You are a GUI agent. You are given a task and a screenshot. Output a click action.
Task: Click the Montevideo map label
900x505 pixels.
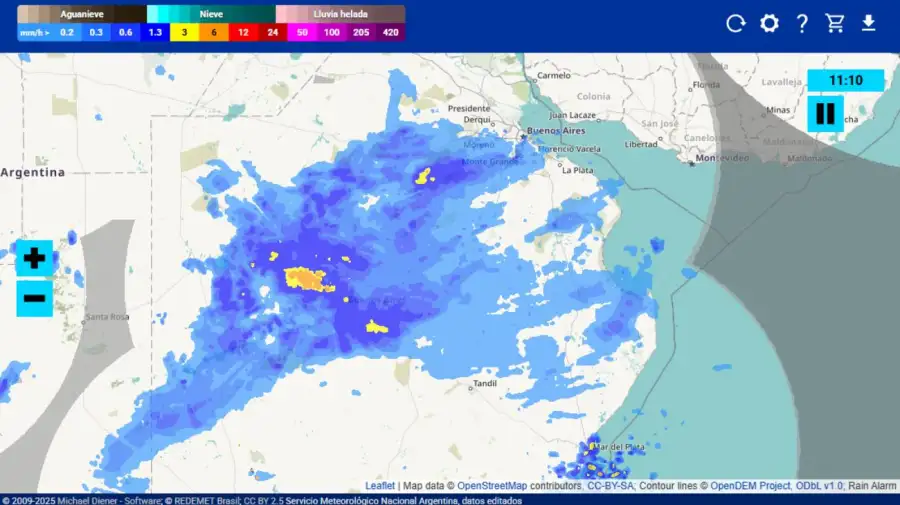722,158
